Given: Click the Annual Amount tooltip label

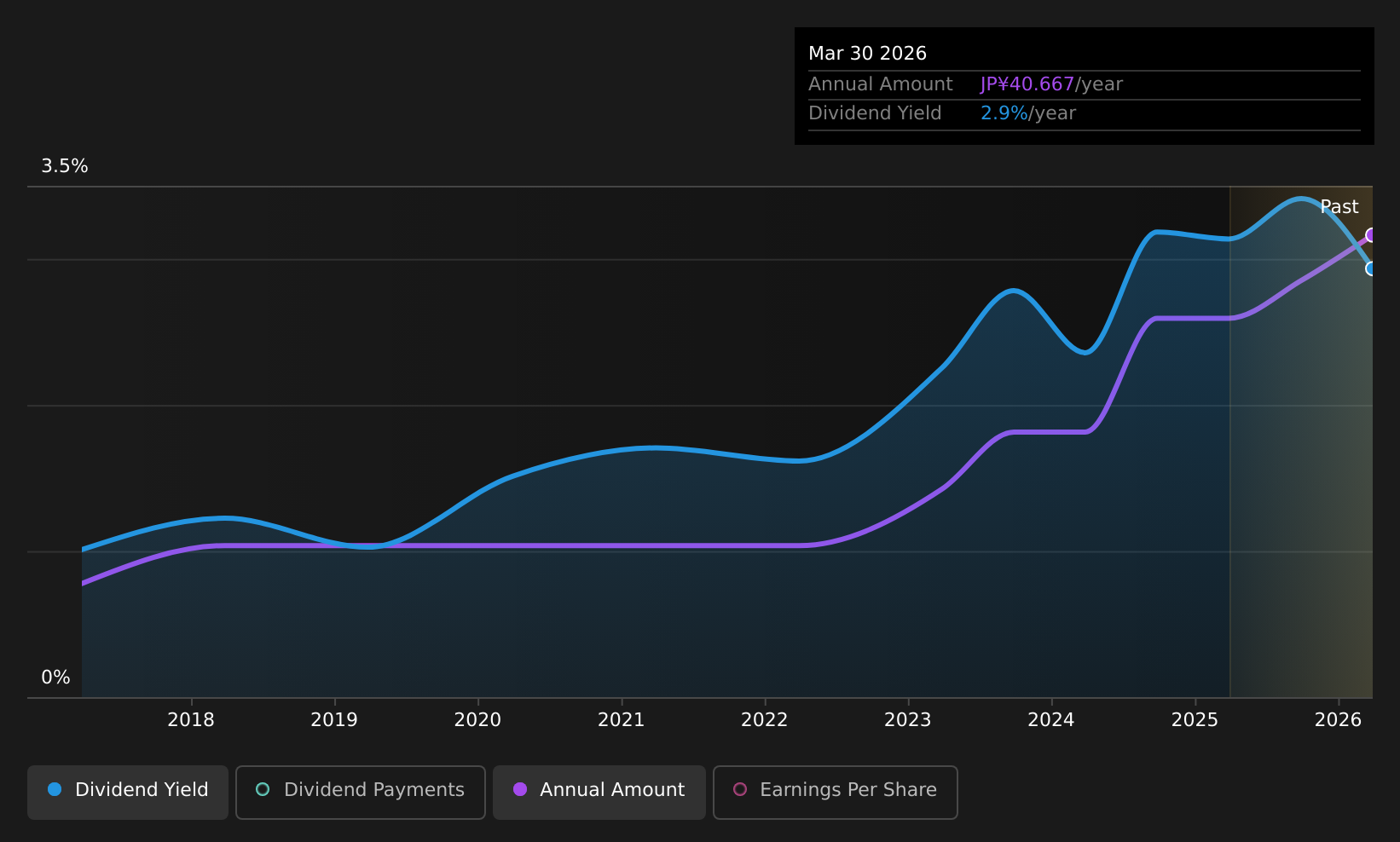Looking at the screenshot, I should 881,84.
